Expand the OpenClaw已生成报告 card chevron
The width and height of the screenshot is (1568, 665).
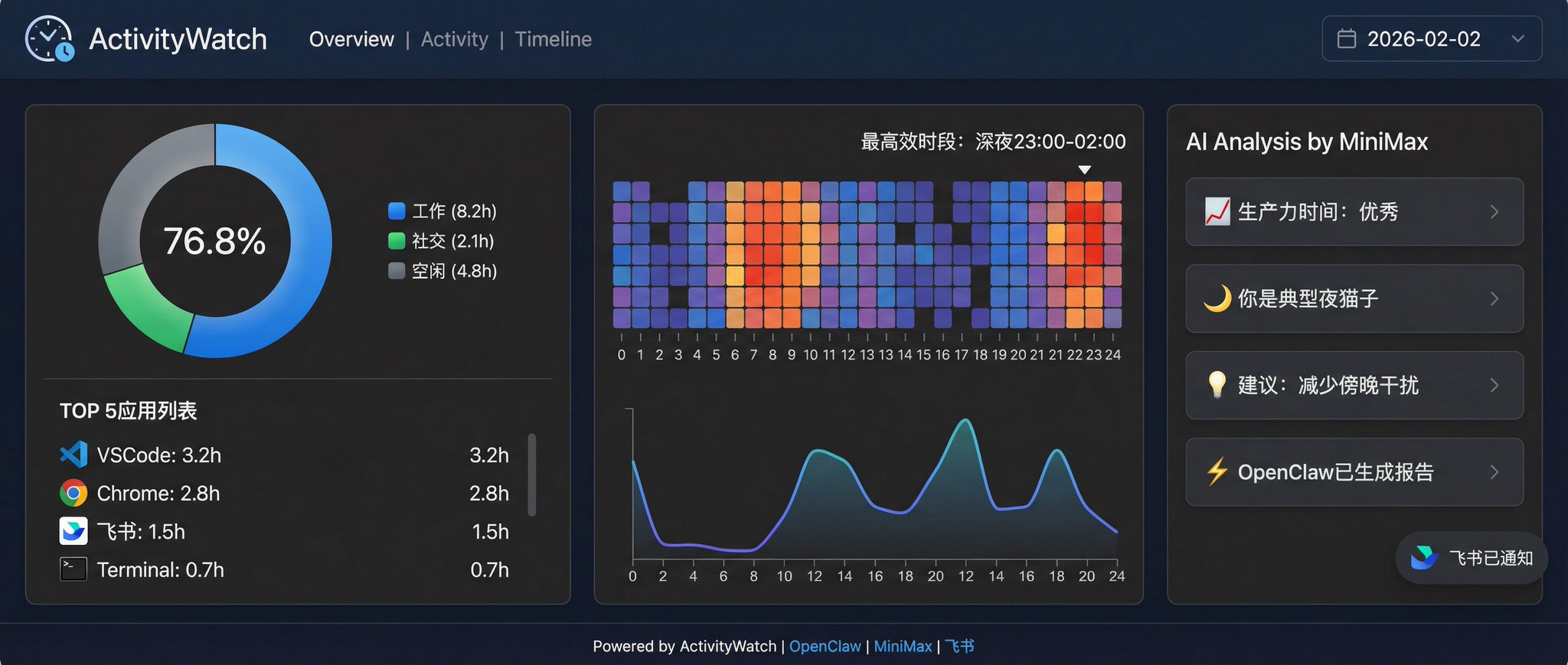tap(1494, 472)
